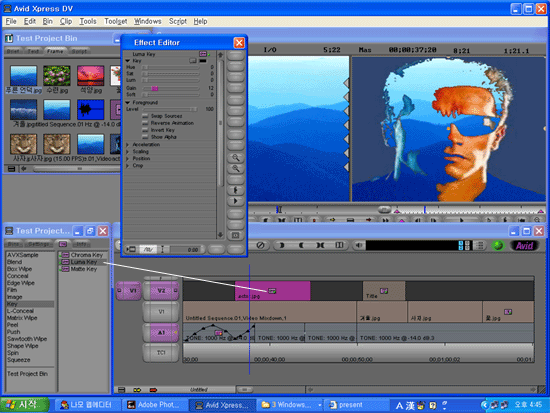Image resolution: width=550 pixels, height=413 pixels.
Task: Click the effect icon on the Title clip
Action: tap(384, 291)
